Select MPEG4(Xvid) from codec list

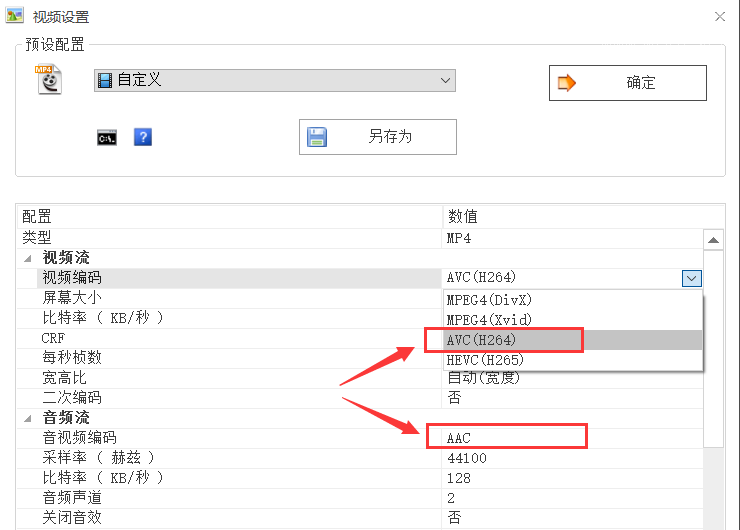click(x=490, y=320)
